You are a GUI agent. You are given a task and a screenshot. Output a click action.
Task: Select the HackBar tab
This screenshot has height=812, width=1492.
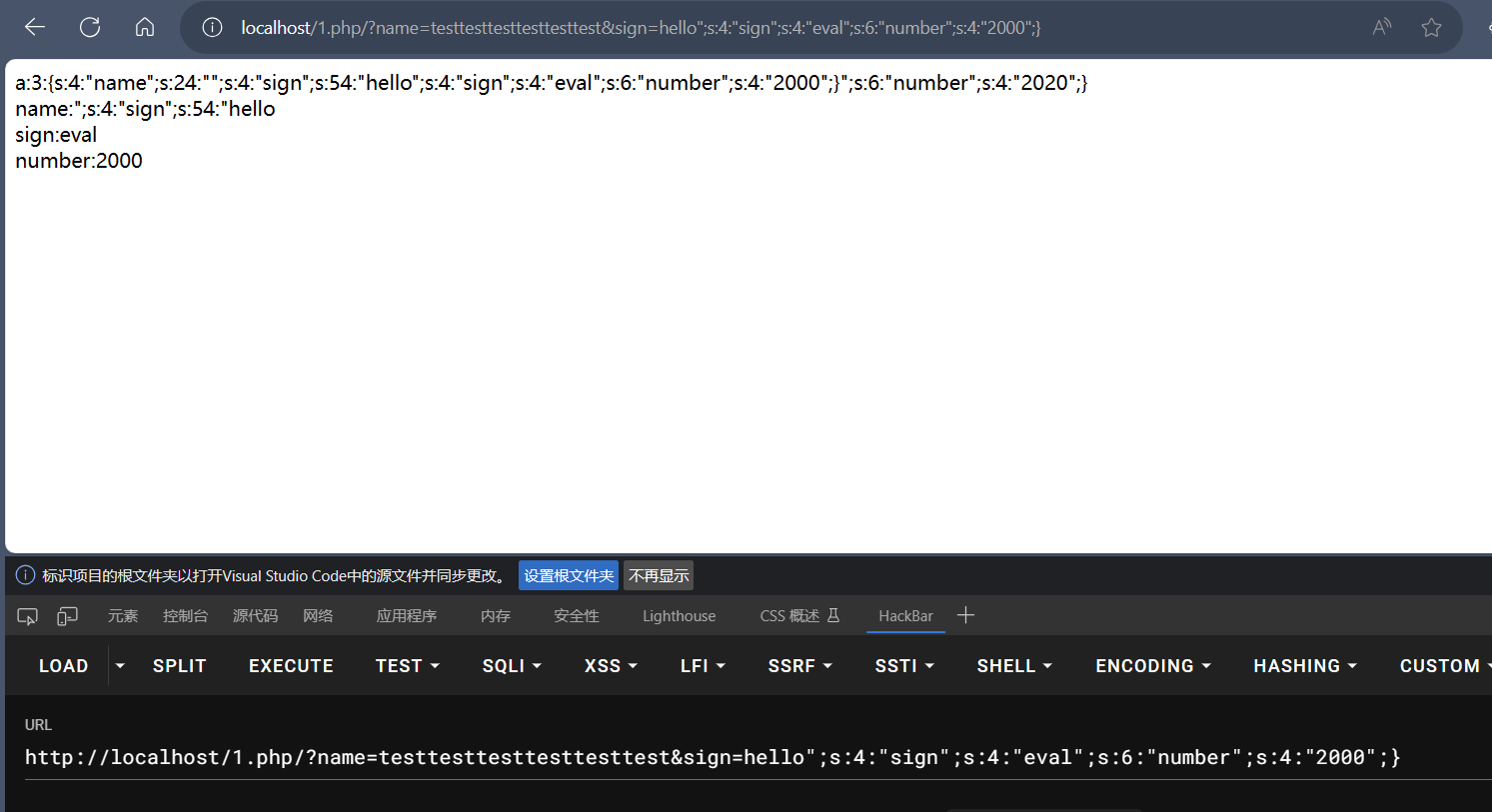point(905,616)
